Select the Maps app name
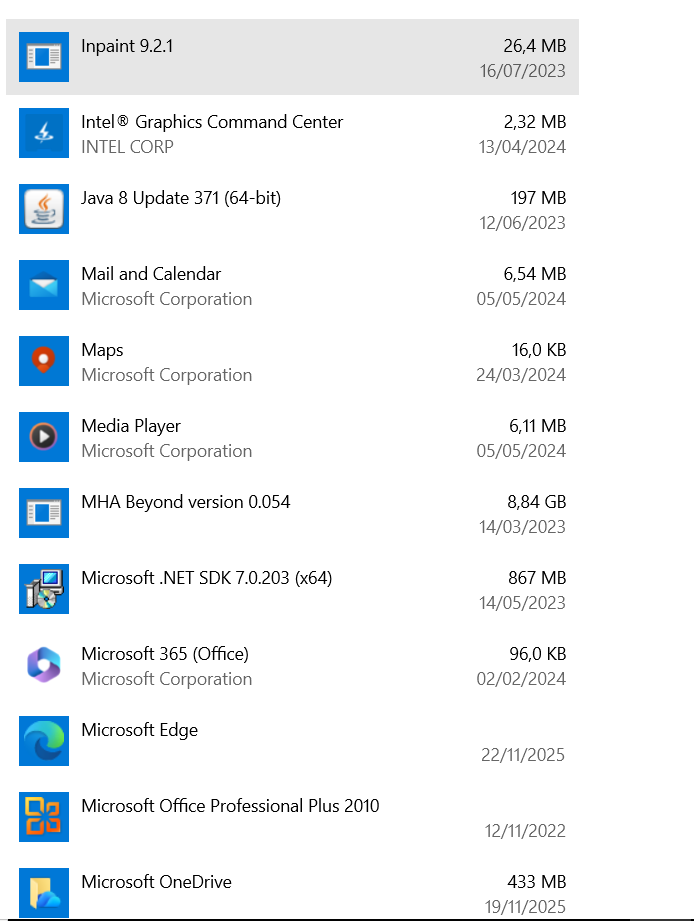694x921 pixels. click(x=102, y=350)
